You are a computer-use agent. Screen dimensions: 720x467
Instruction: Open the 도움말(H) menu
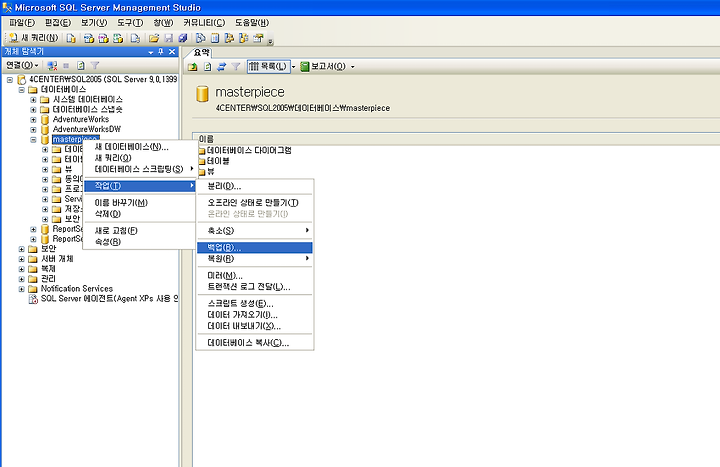252,23
